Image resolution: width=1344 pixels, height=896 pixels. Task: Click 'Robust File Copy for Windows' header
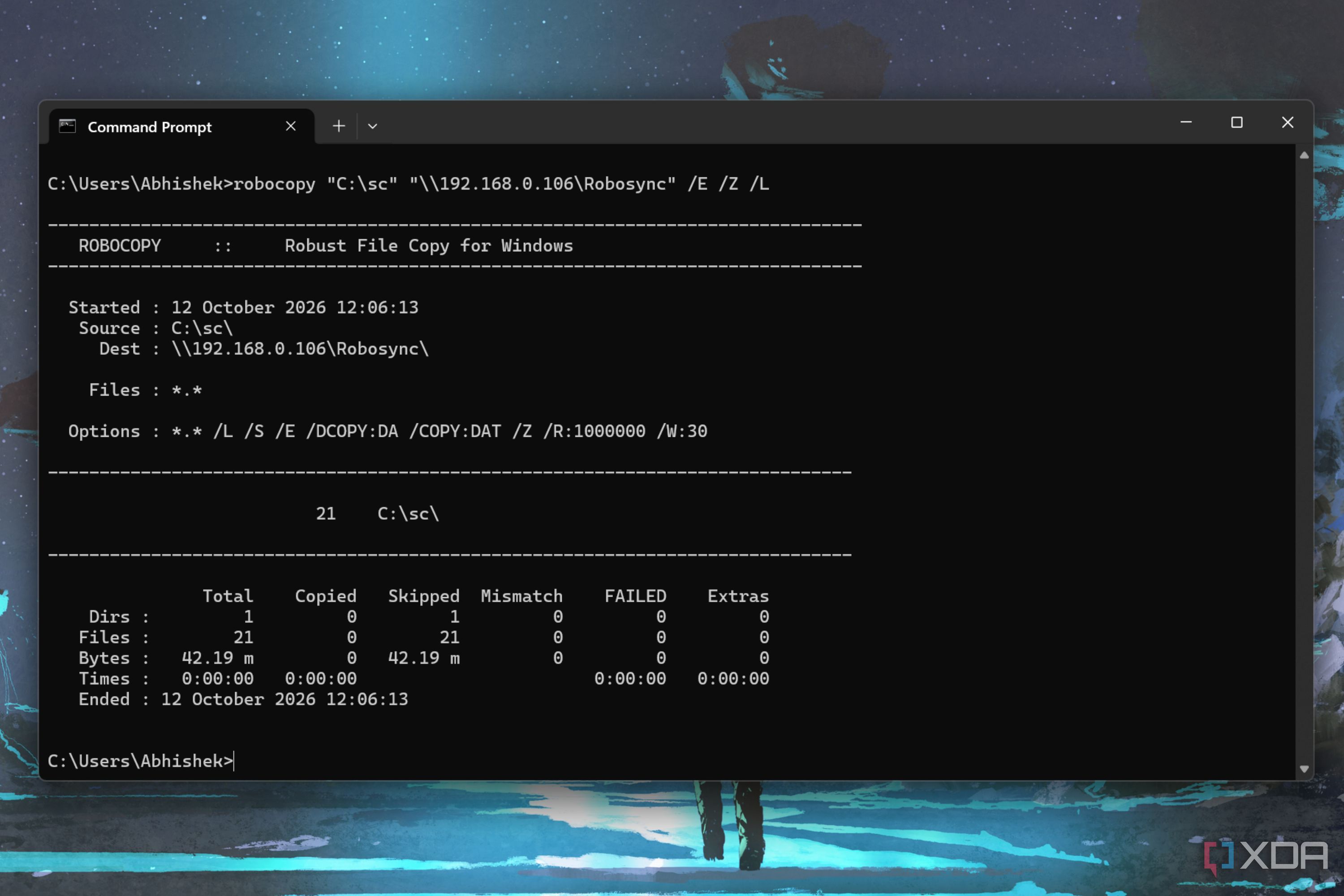[x=429, y=246]
